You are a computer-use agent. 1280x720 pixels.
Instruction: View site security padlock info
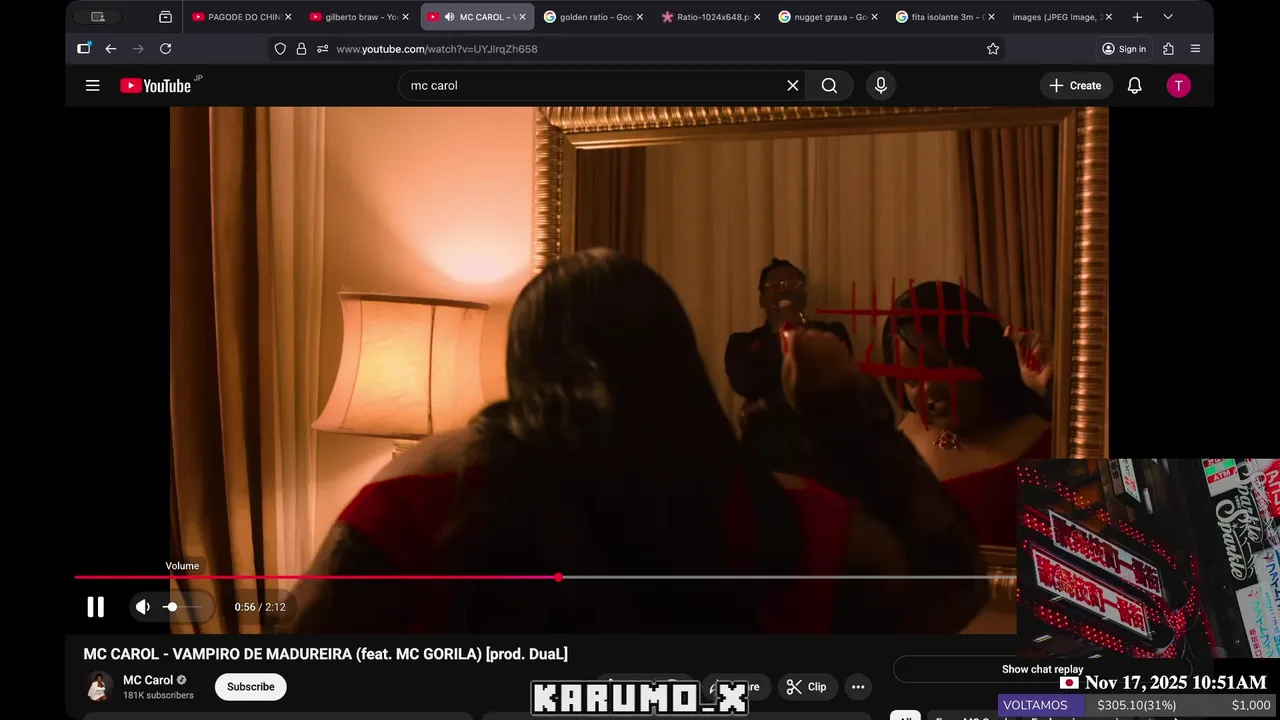[301, 49]
